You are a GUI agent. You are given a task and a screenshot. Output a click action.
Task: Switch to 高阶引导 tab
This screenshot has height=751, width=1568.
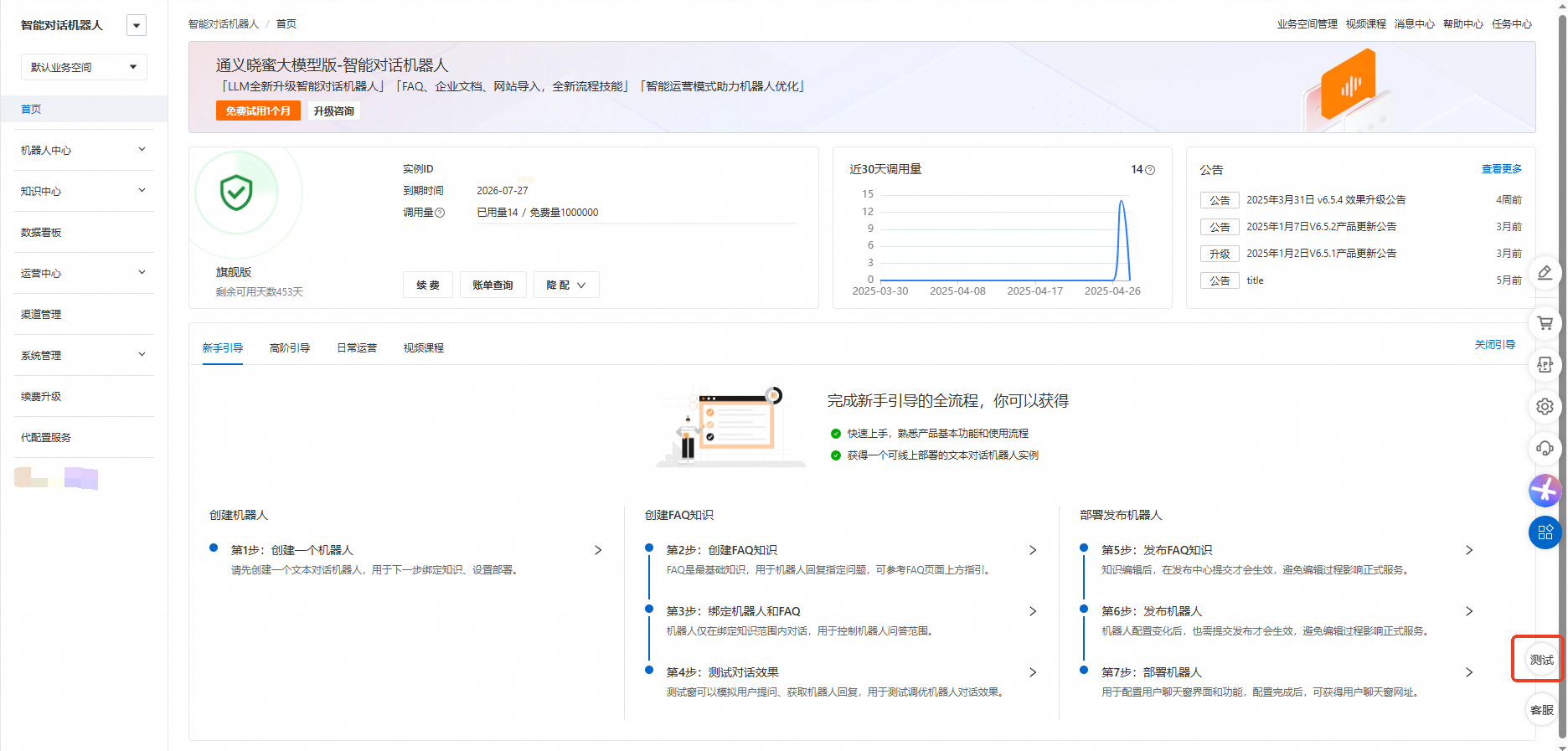click(x=290, y=347)
